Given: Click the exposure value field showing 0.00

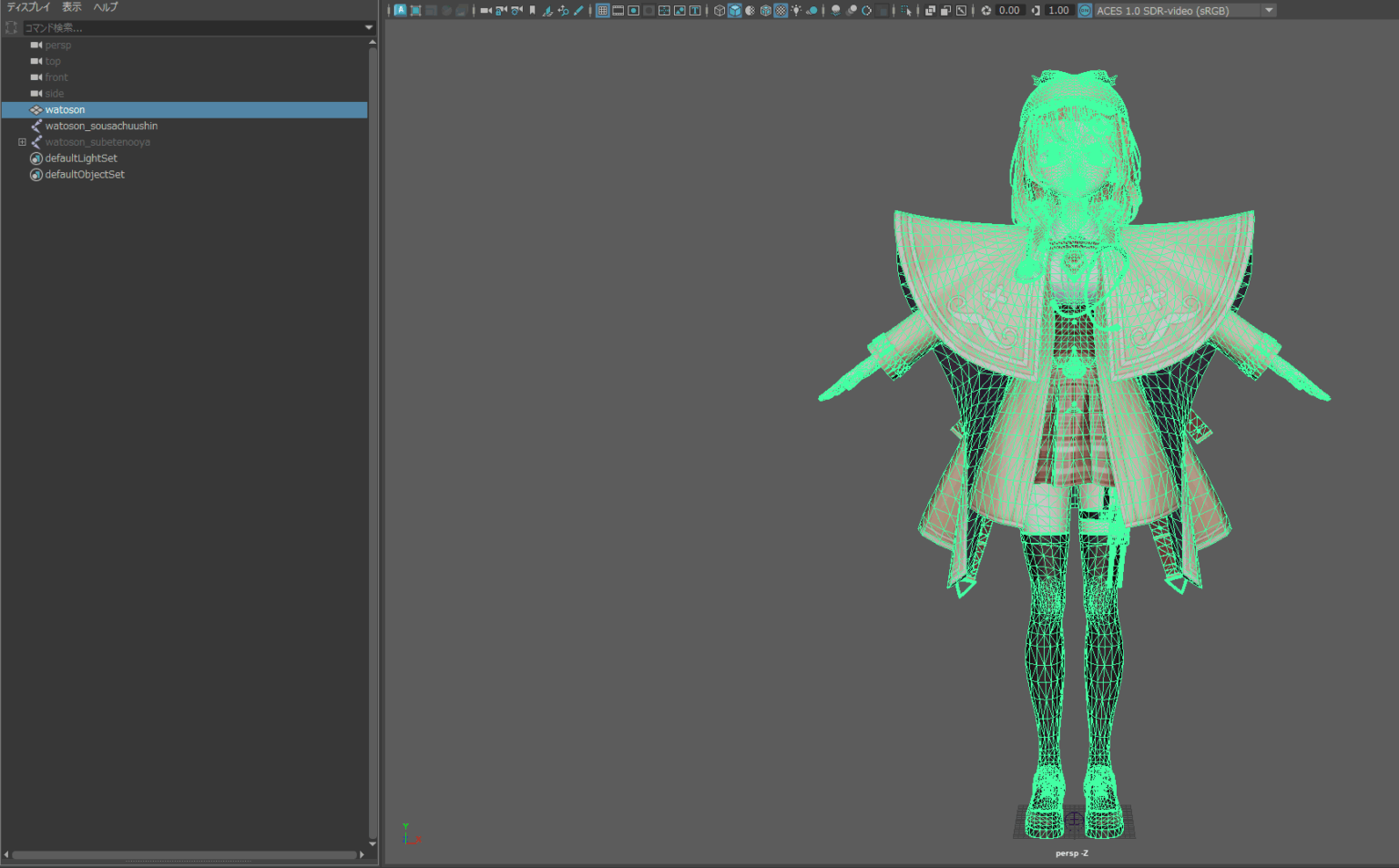Looking at the screenshot, I should pos(1009,11).
